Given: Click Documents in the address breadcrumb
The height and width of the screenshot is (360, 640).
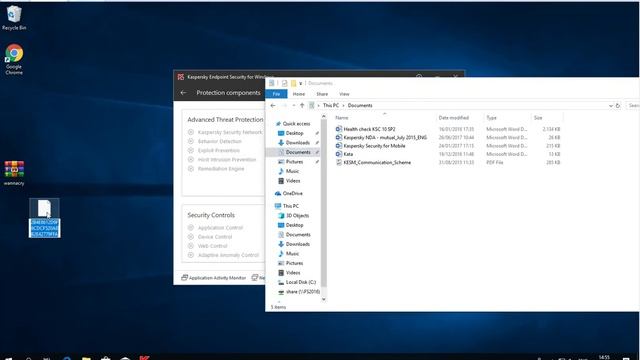Looking at the screenshot, I should [x=360, y=105].
